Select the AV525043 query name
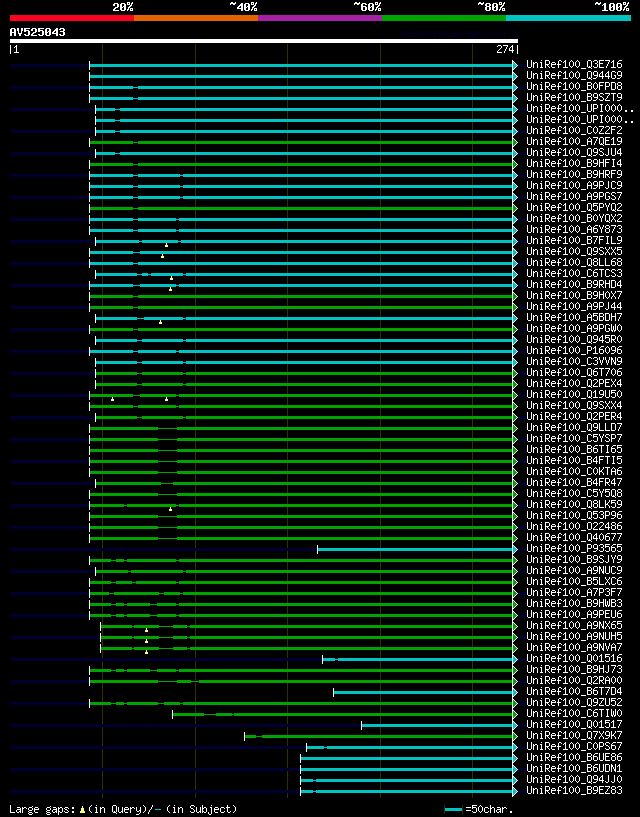The image size is (640, 817). click(38, 32)
